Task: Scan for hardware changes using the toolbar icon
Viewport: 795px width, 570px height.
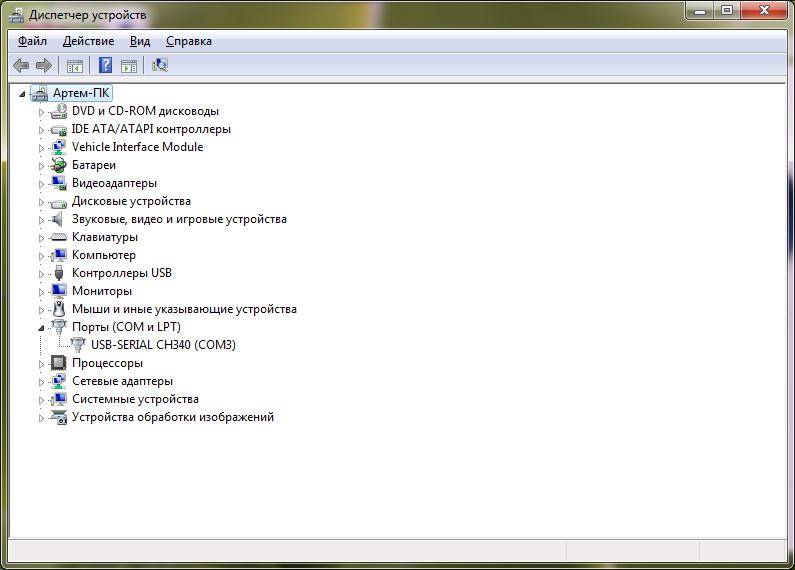Action: 160,66
